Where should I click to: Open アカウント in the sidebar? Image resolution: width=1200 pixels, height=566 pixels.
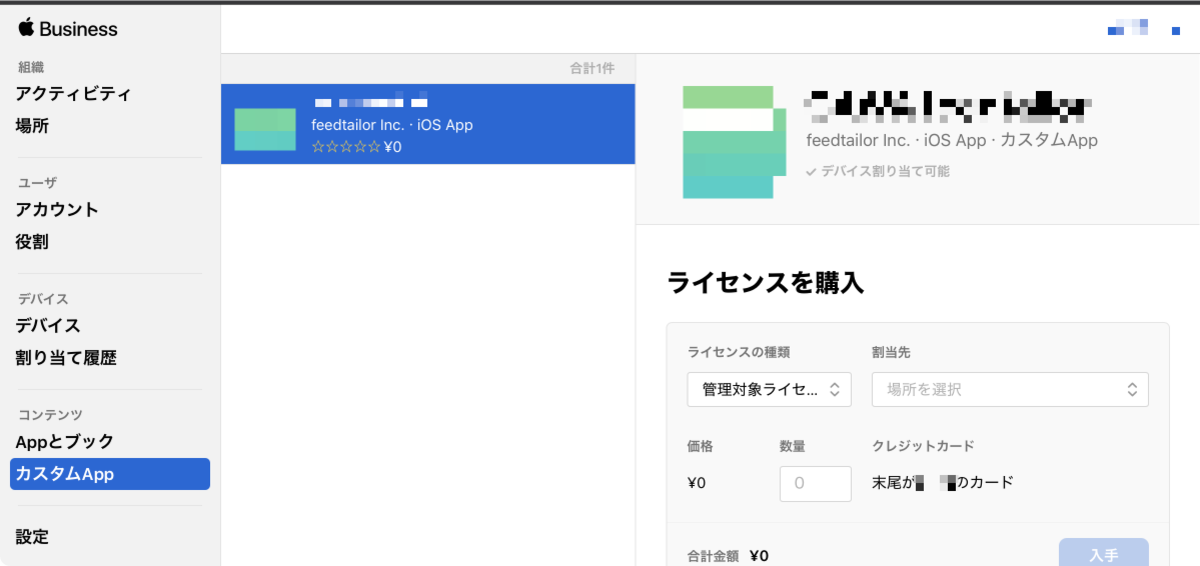point(57,210)
